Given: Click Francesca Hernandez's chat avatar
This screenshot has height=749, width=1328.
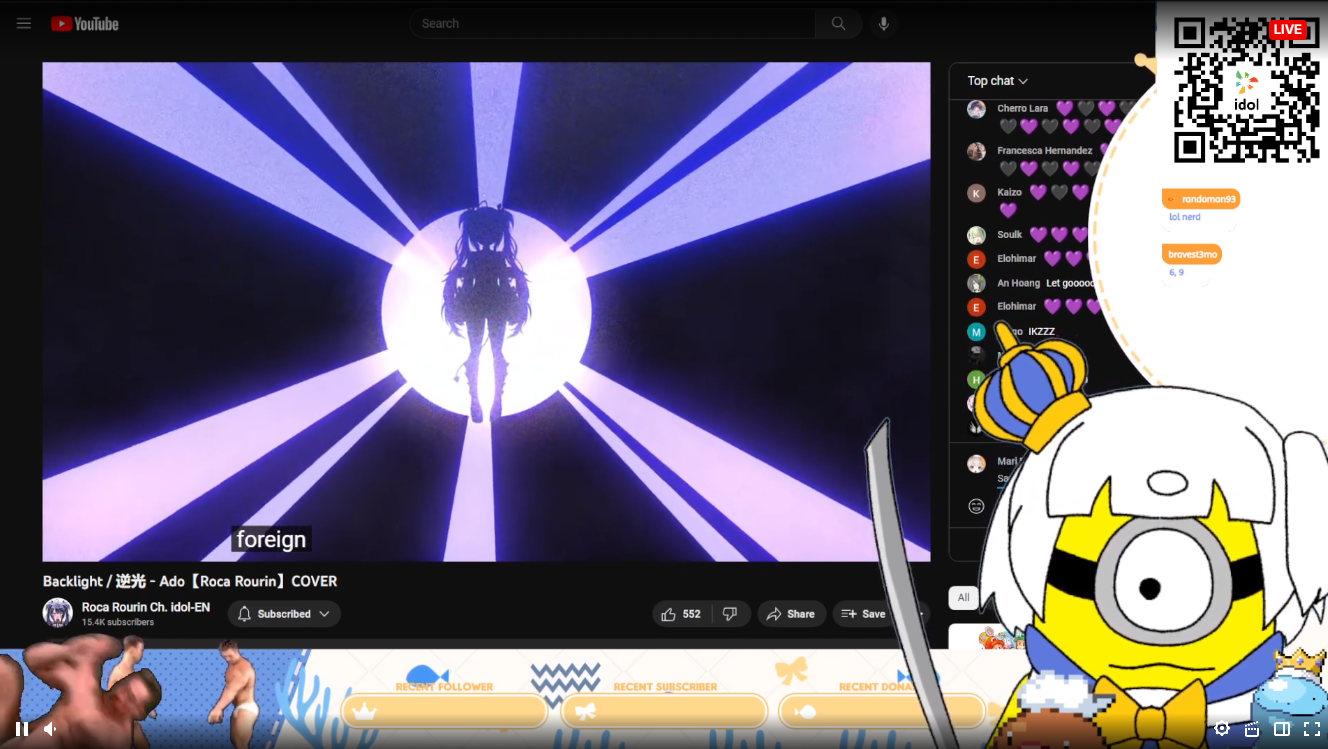Looking at the screenshot, I should point(977,151).
